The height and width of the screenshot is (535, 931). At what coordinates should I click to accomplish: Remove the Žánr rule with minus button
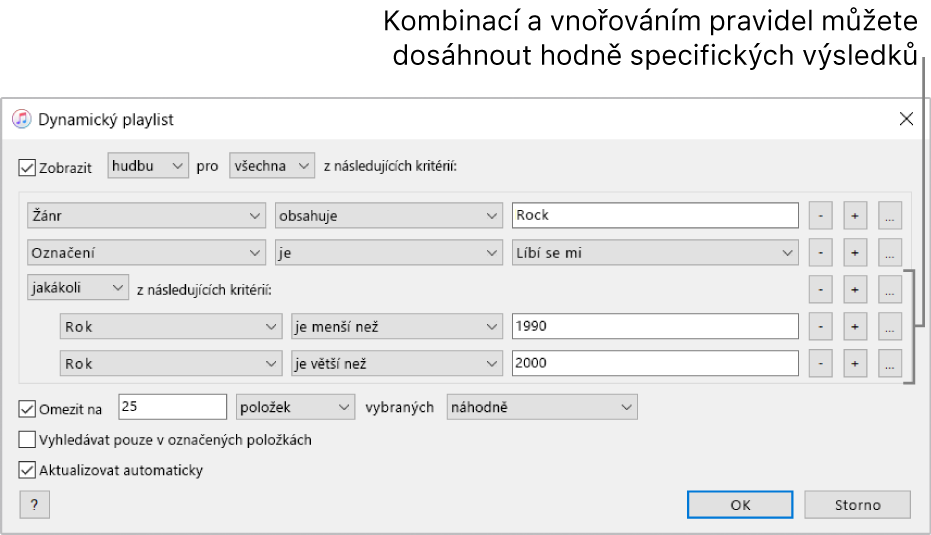[x=821, y=216]
